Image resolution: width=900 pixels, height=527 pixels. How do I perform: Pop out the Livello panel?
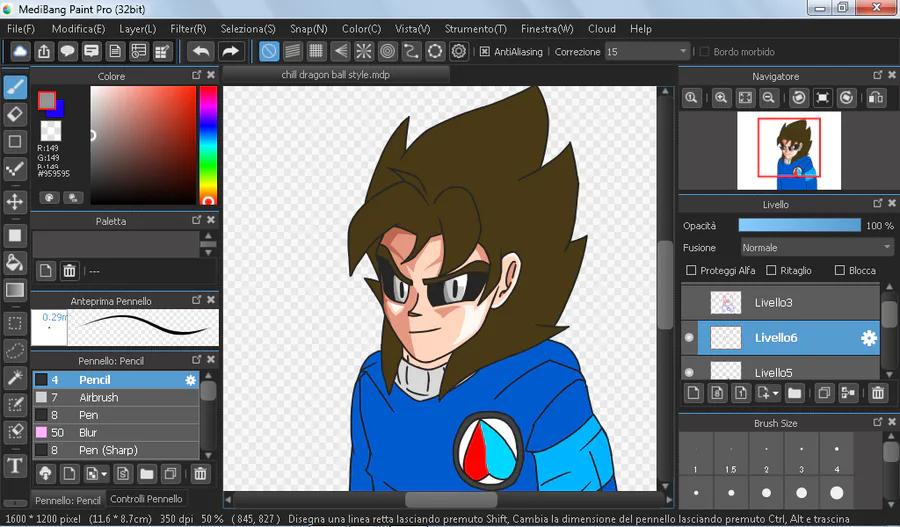coord(877,203)
